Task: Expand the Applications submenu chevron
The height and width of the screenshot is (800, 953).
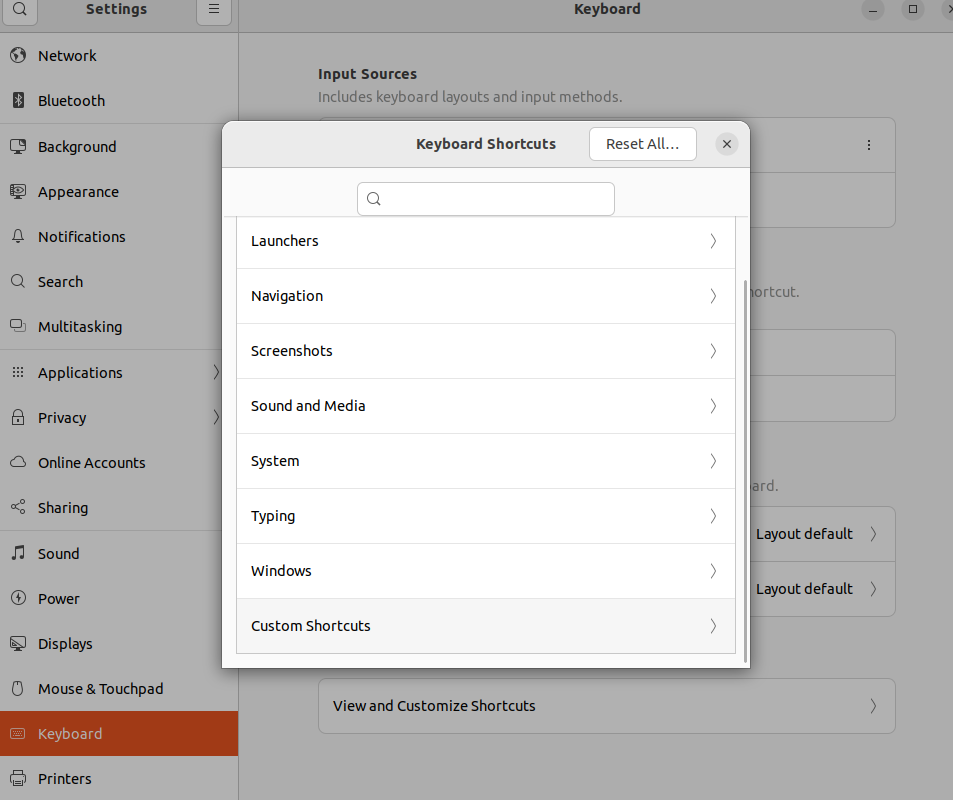Action: pos(216,372)
